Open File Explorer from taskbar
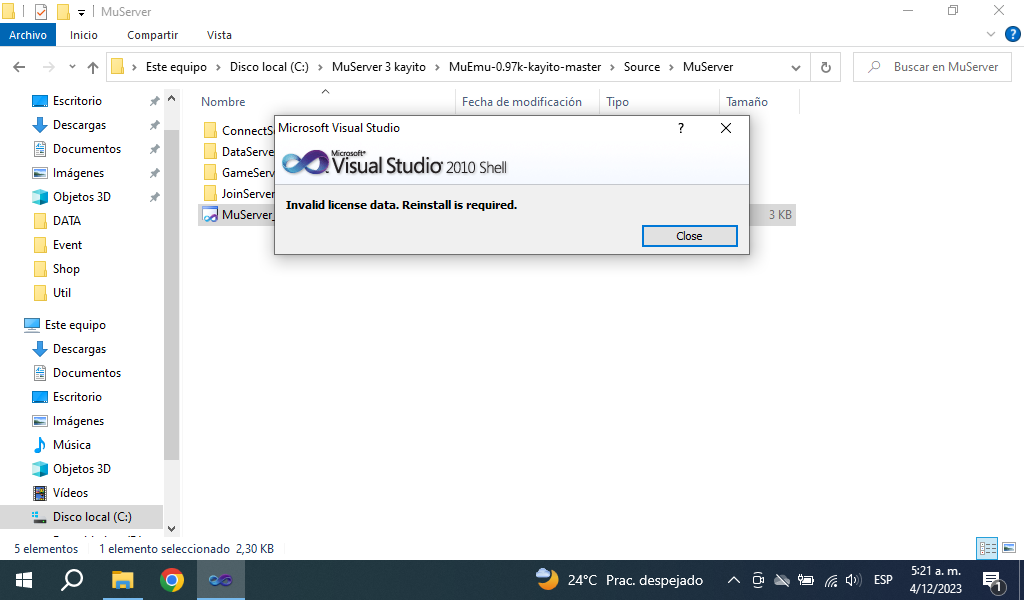 coord(122,580)
